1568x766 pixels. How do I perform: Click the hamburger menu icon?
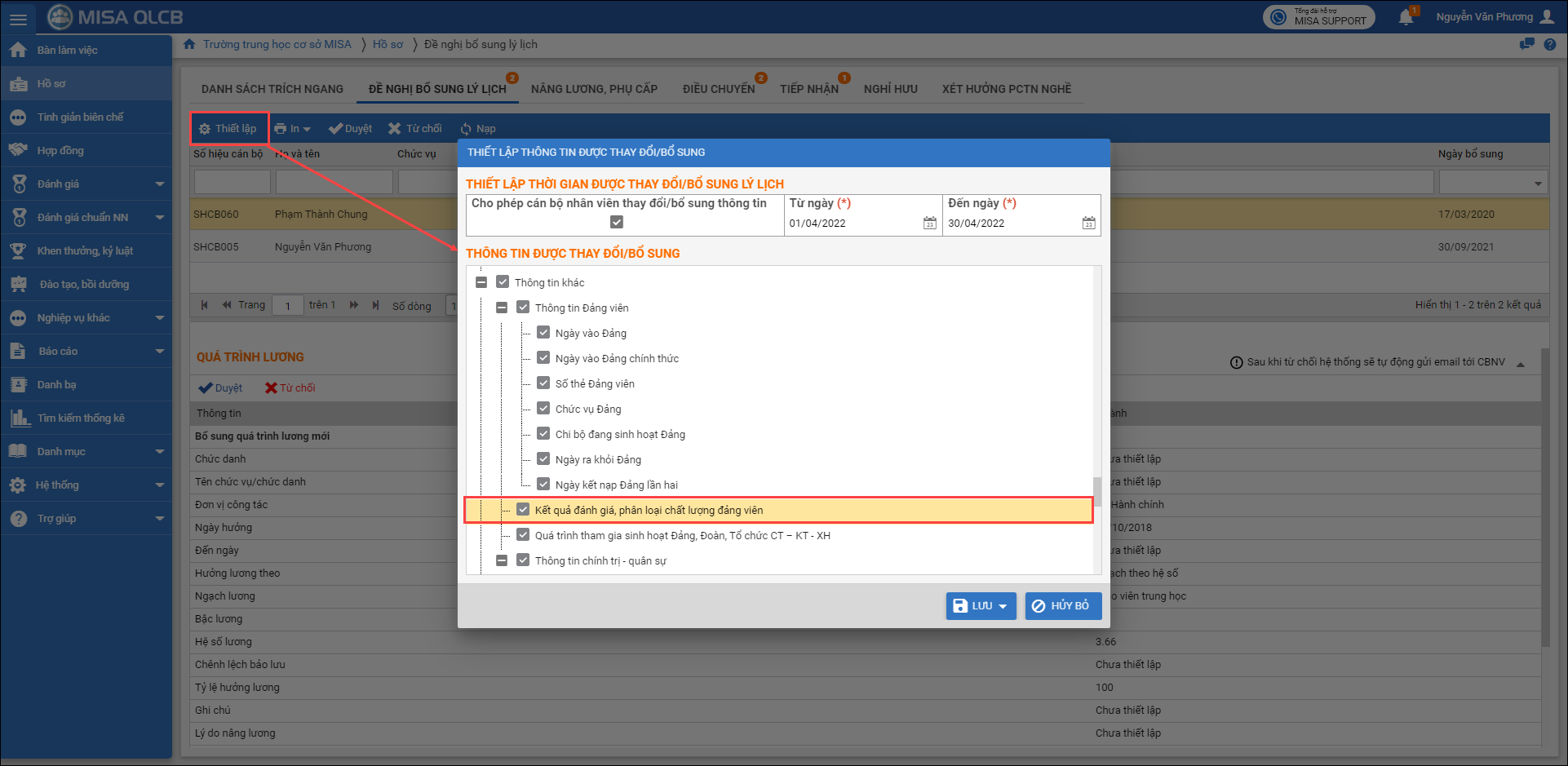(x=18, y=19)
